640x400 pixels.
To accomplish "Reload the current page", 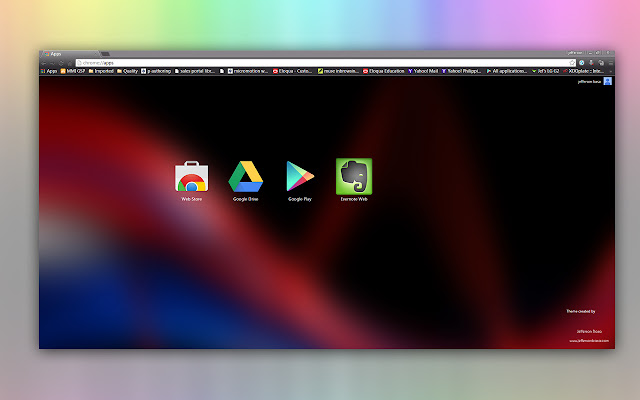I will tap(61, 63).
